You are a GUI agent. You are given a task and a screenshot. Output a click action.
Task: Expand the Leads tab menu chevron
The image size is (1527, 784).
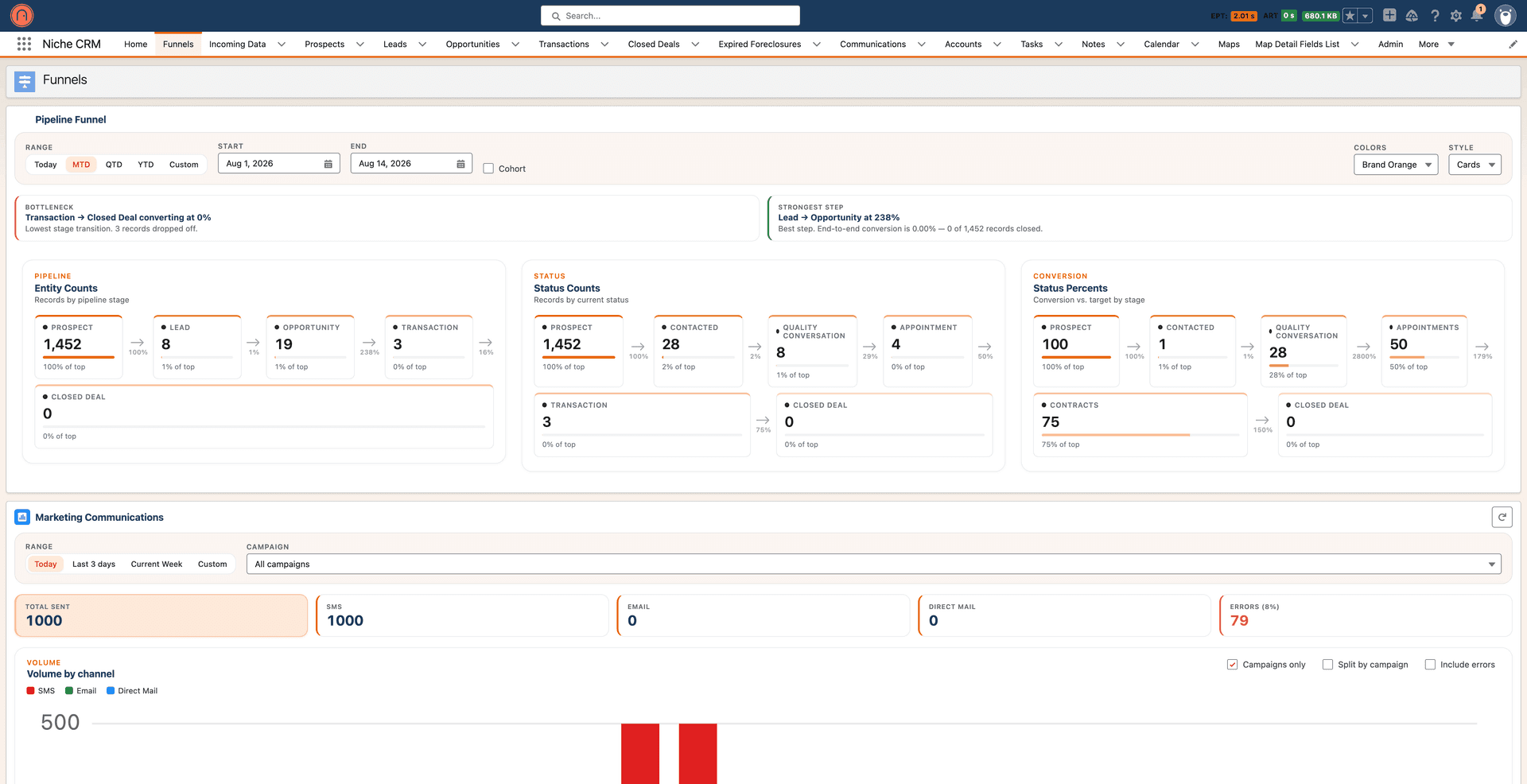422,45
